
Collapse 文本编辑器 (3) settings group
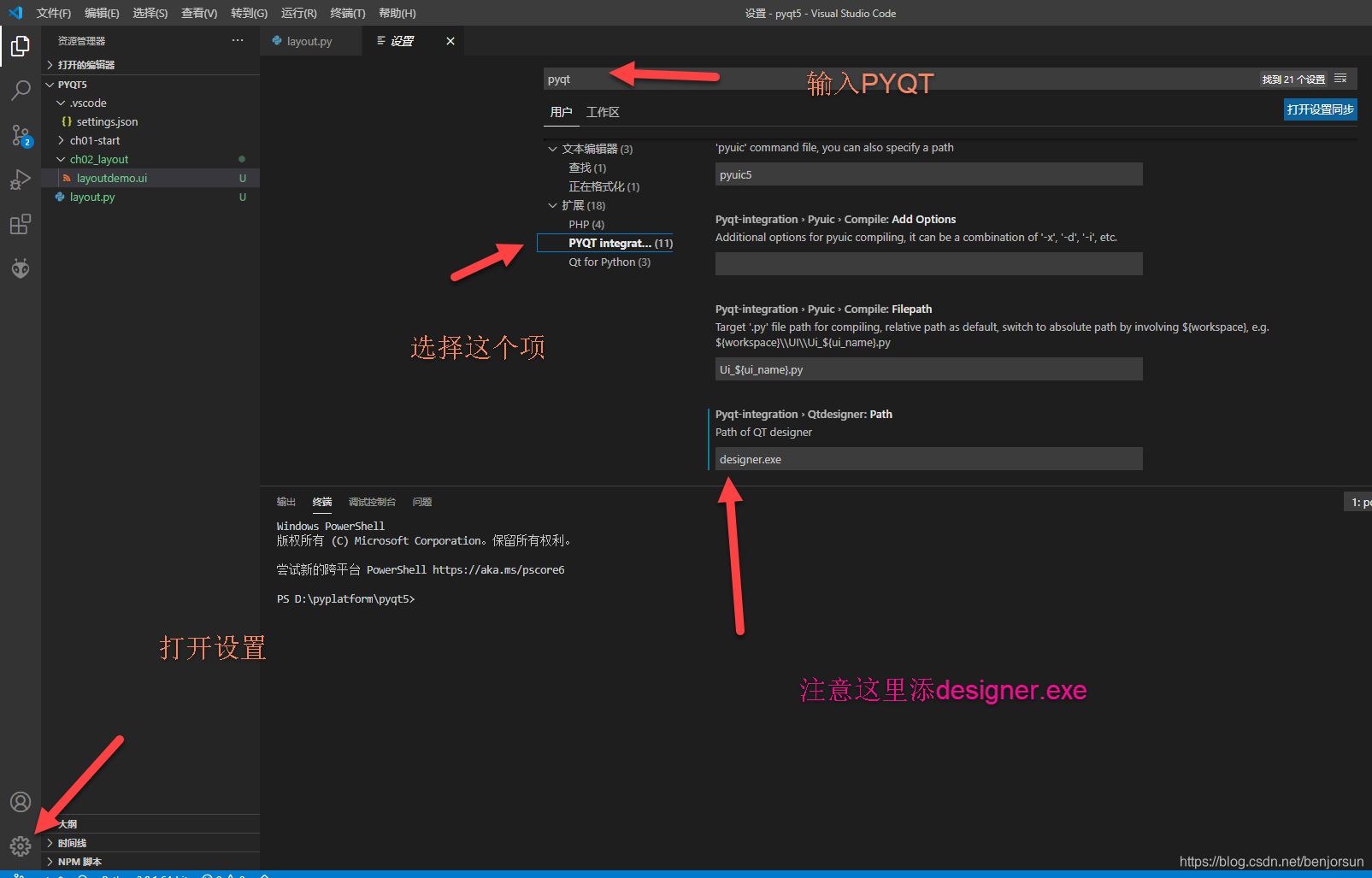[x=597, y=149]
